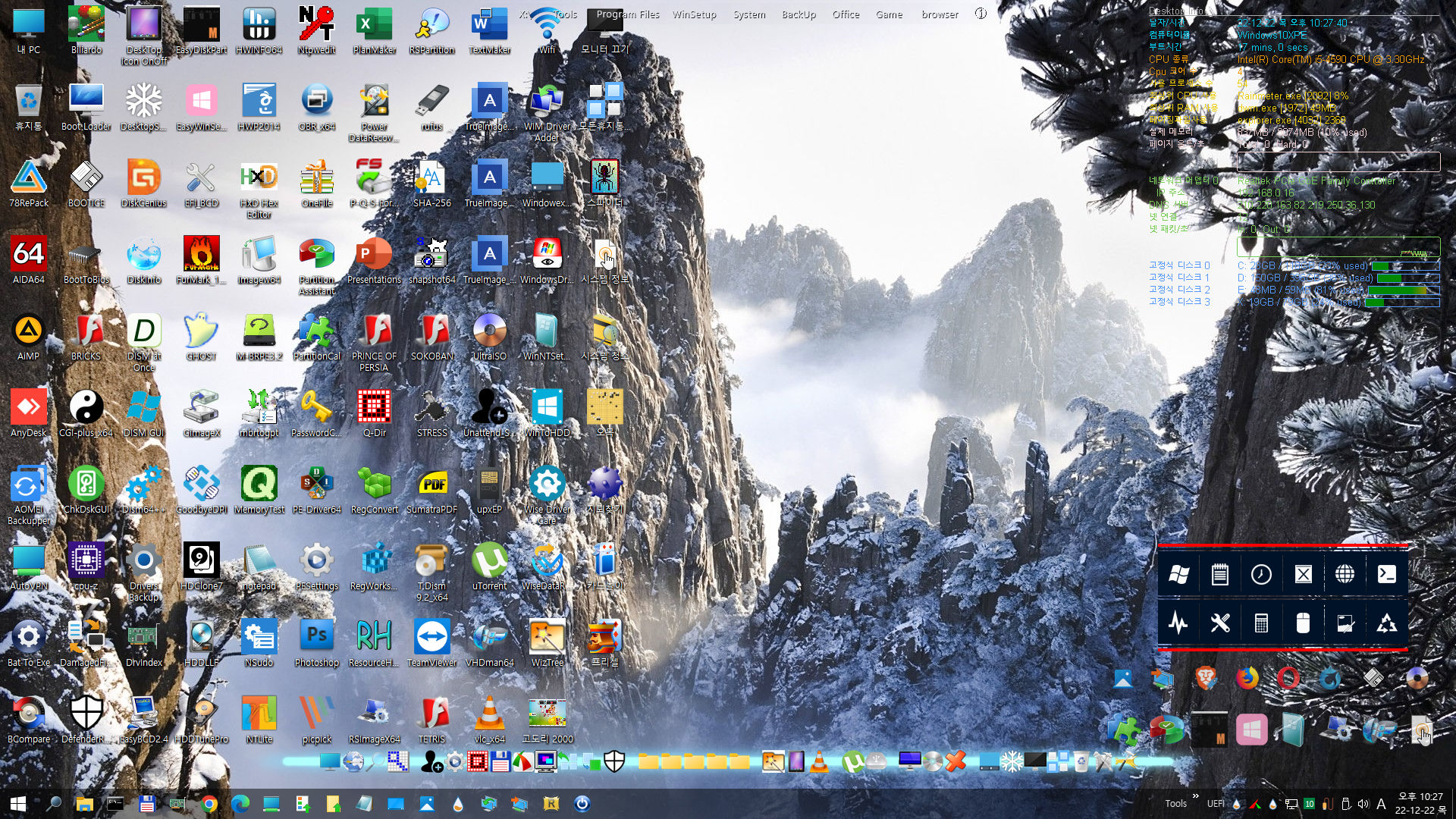Image resolution: width=1456 pixels, height=819 pixels.
Task: Open the TETRIS desktop icon
Action: click(431, 720)
